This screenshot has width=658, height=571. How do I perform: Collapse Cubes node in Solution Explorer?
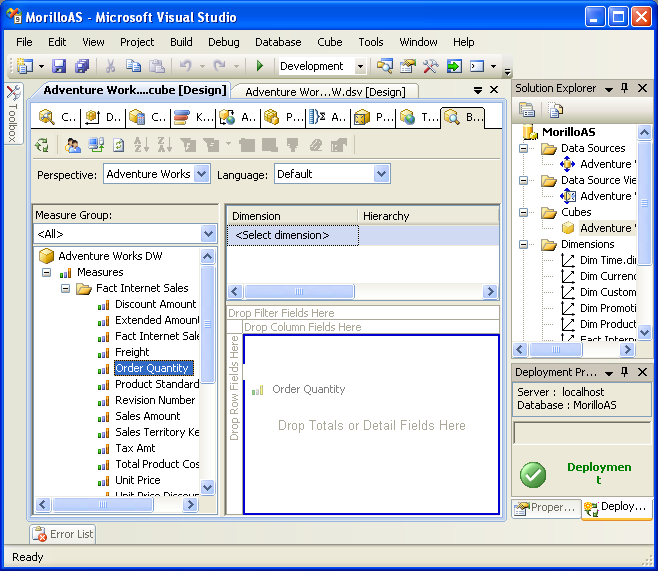click(x=523, y=212)
